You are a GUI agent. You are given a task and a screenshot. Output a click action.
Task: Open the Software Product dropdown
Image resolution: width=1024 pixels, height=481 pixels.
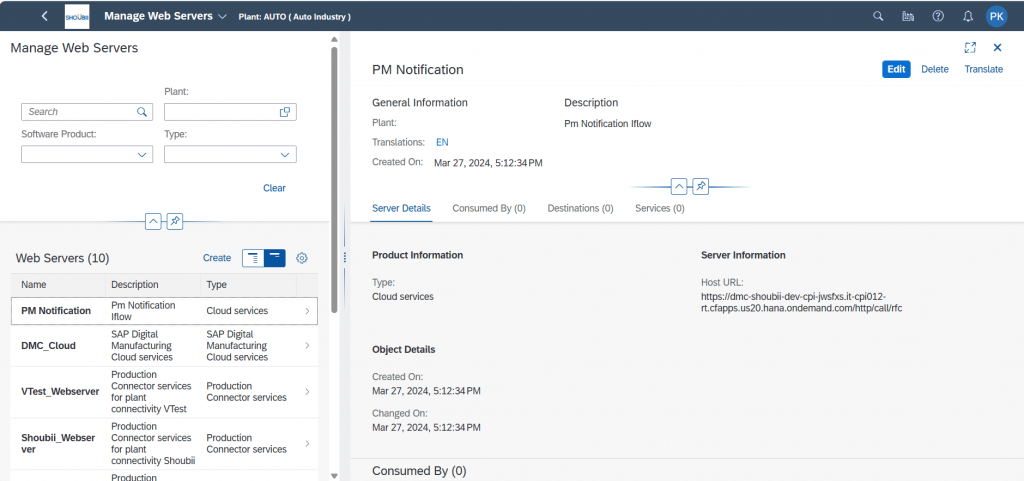87,155
